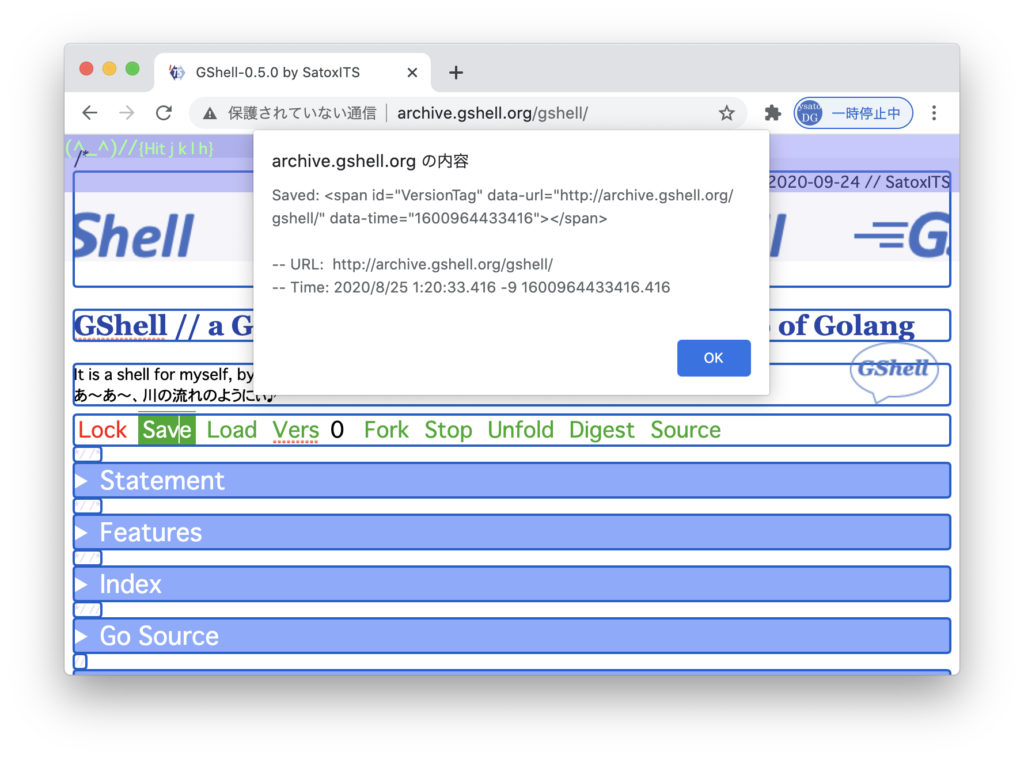Bookmark this page with star icon
The image size is (1024, 760).
[727, 113]
